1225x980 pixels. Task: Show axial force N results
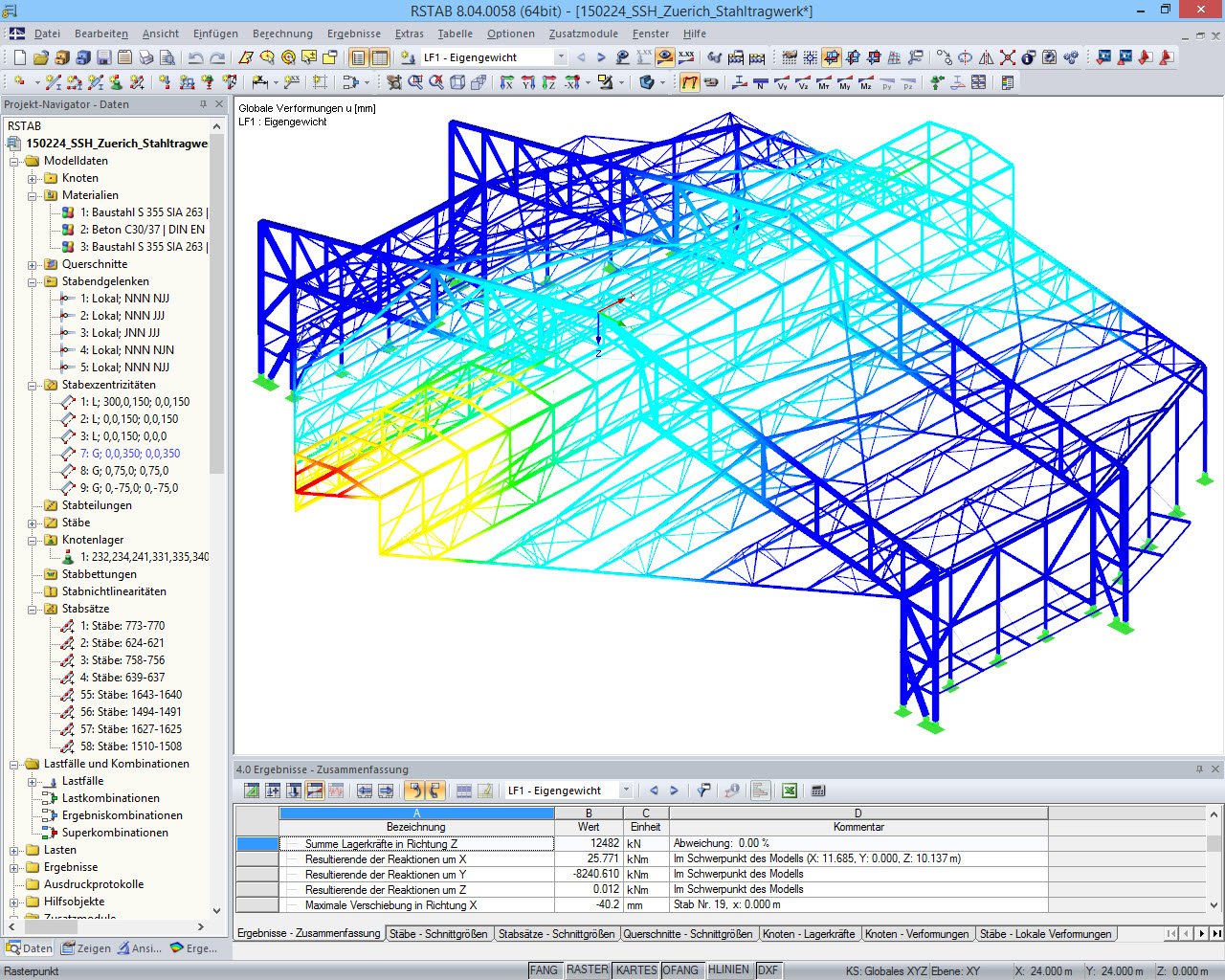(x=761, y=82)
